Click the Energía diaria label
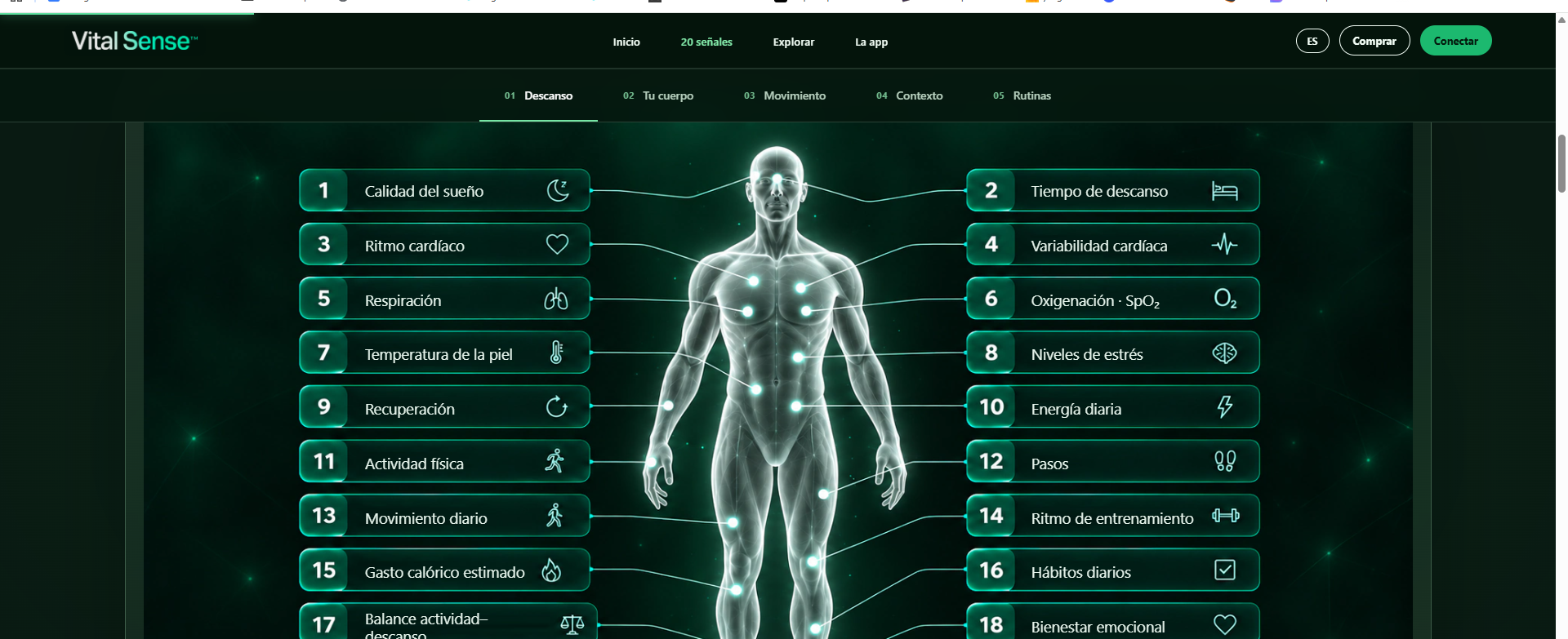 (1076, 409)
